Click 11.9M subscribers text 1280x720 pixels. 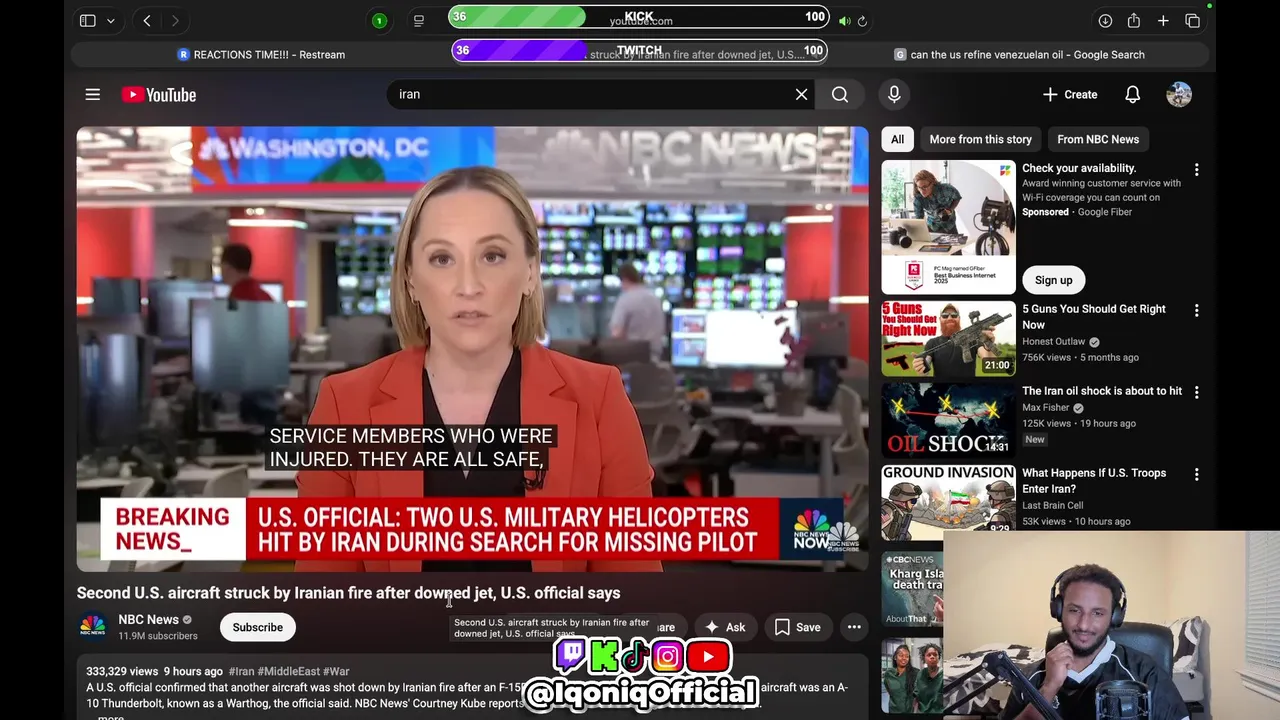[158, 636]
